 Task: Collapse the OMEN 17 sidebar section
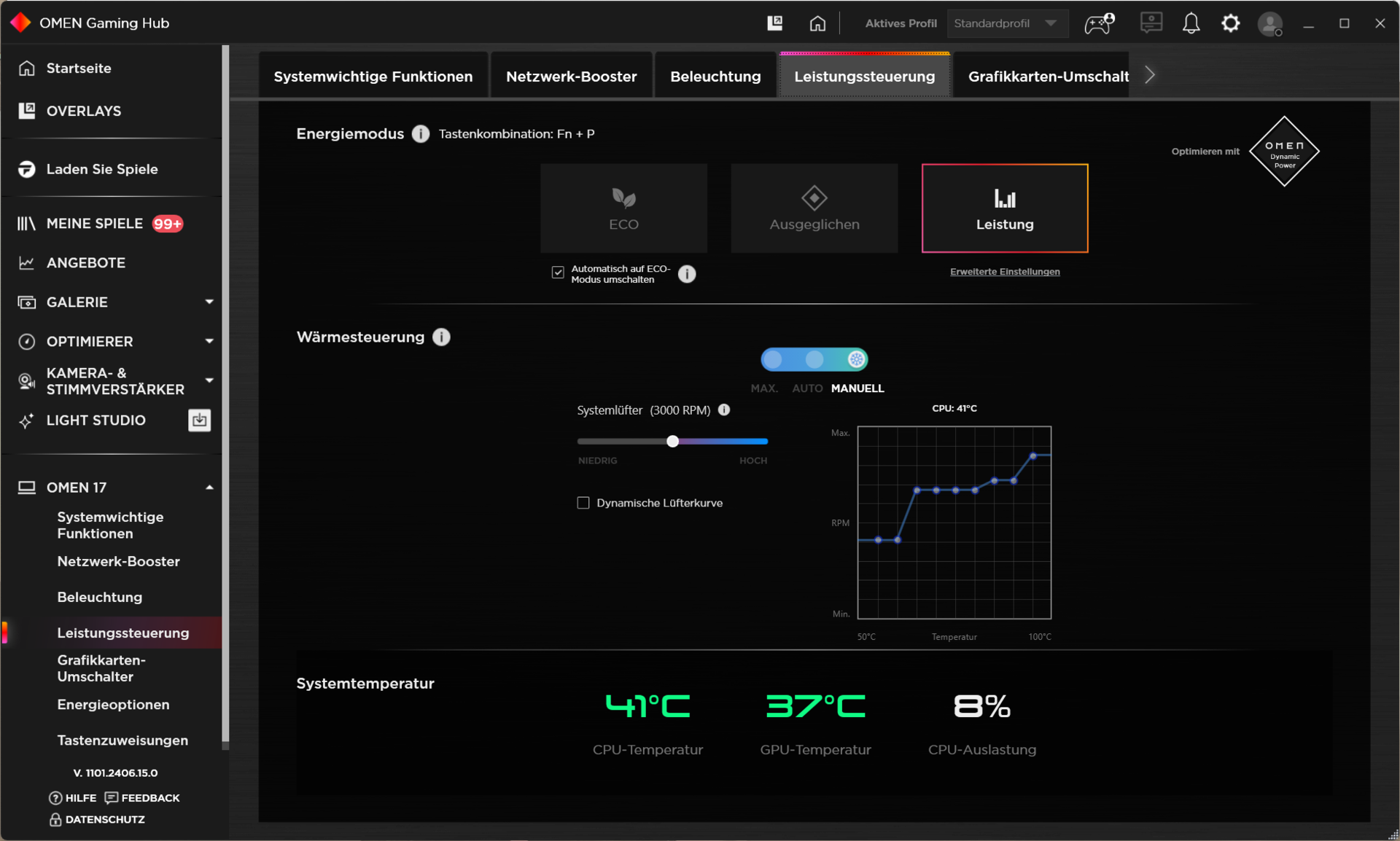tap(209, 488)
